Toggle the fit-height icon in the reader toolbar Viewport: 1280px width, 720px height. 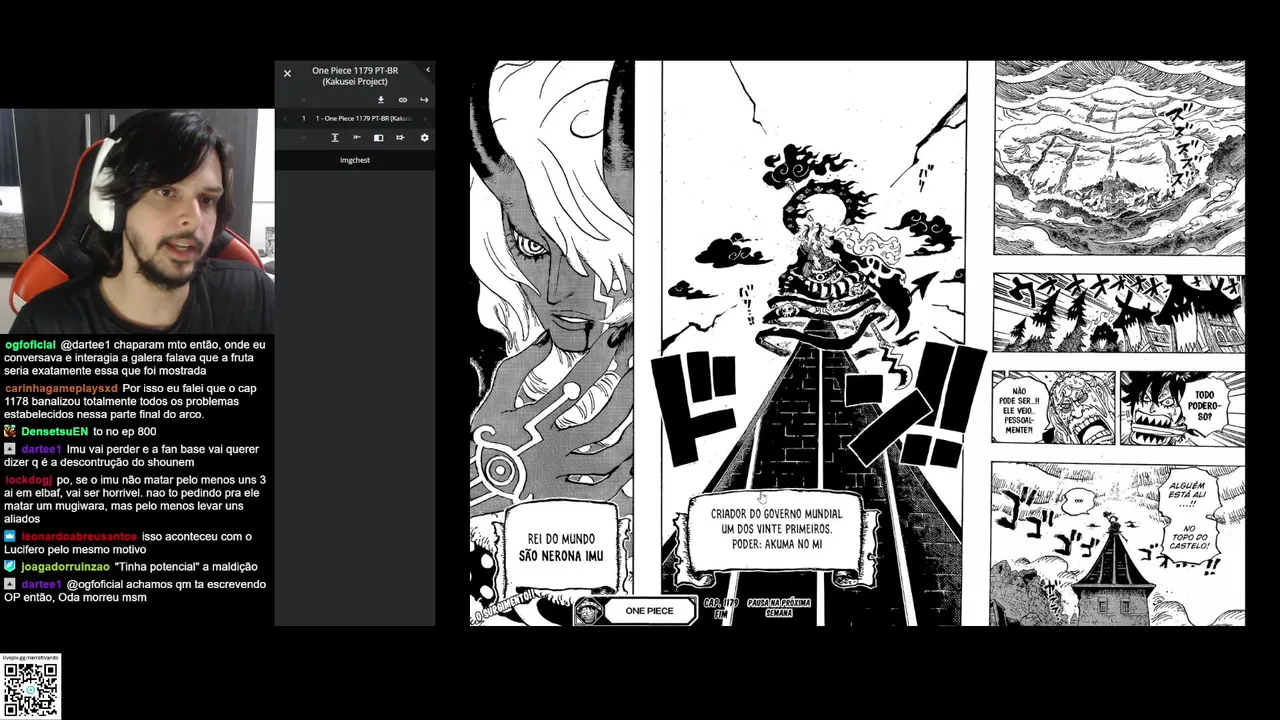point(335,137)
